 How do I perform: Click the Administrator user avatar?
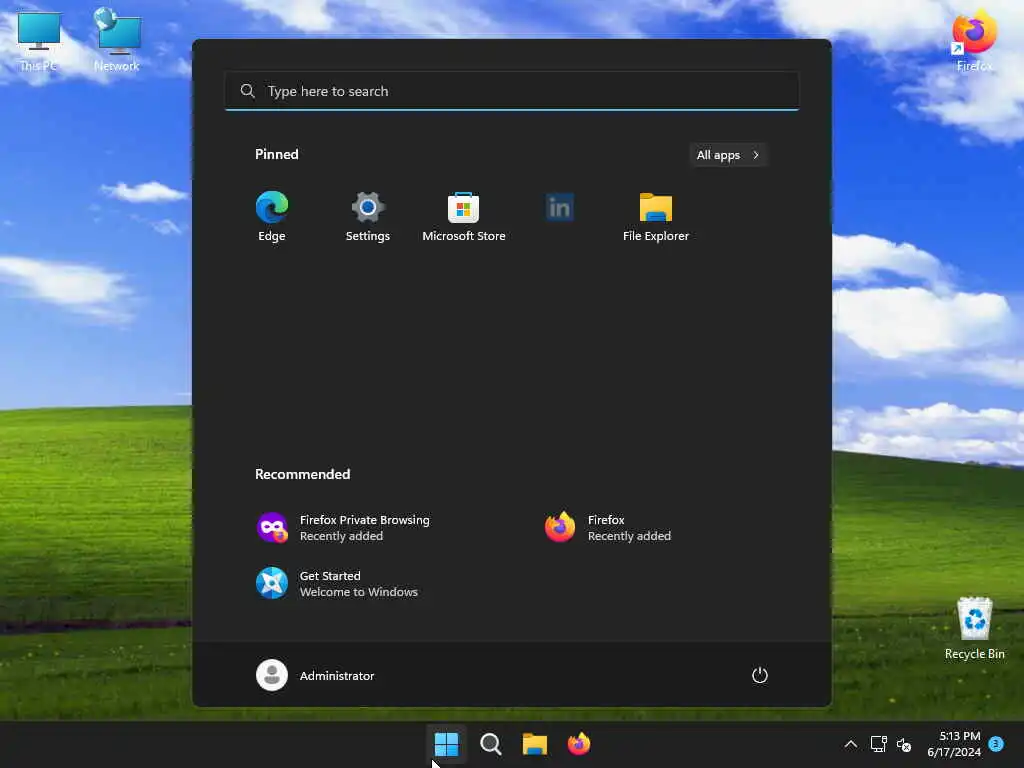pyautogui.click(x=272, y=675)
